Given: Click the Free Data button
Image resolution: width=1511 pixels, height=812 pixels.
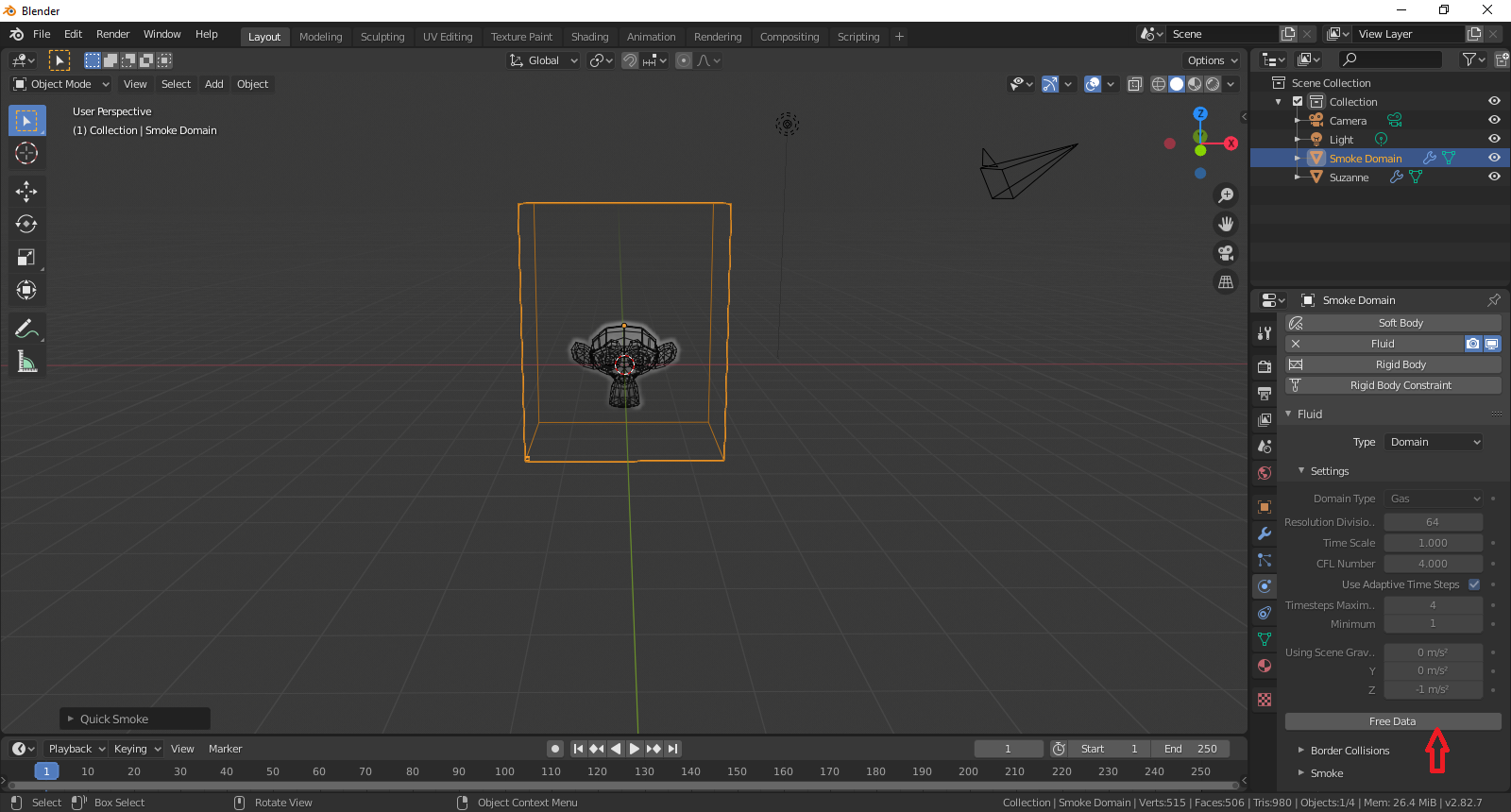Looking at the screenshot, I should (x=1393, y=721).
